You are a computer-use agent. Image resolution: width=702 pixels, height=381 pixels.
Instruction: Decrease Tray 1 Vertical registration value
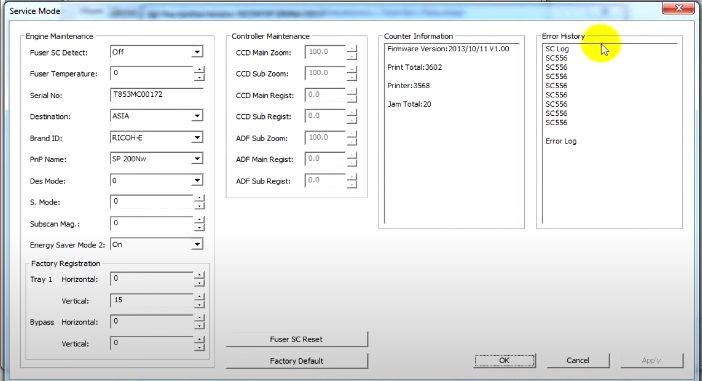pyautogui.click(x=199, y=304)
